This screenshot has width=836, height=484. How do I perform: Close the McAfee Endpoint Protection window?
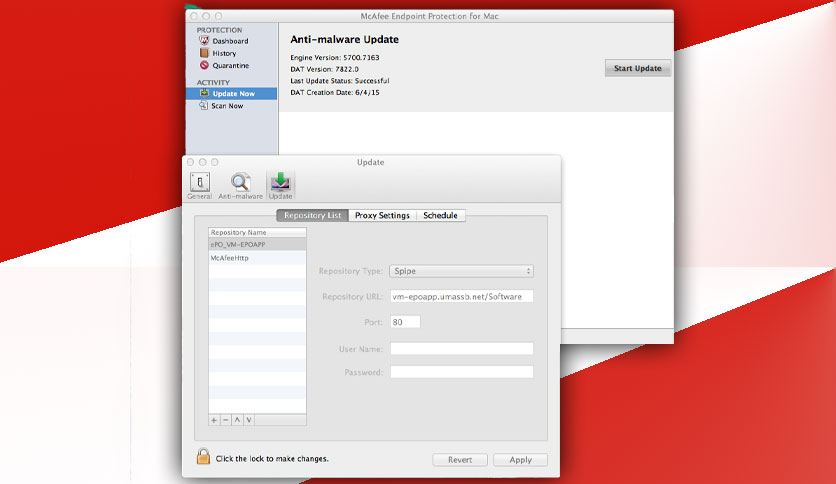pyautogui.click(x=194, y=17)
